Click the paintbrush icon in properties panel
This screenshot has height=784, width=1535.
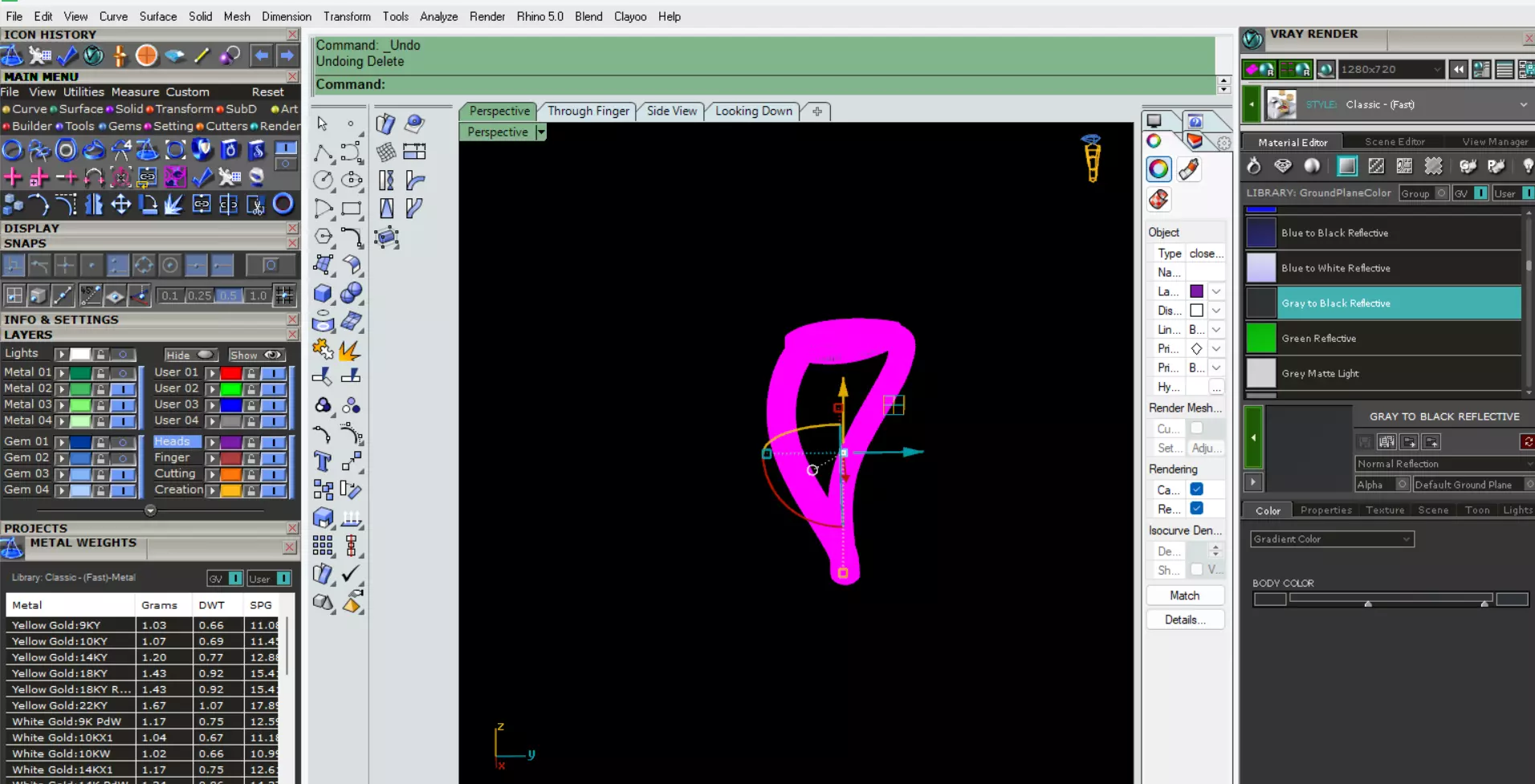[1189, 169]
